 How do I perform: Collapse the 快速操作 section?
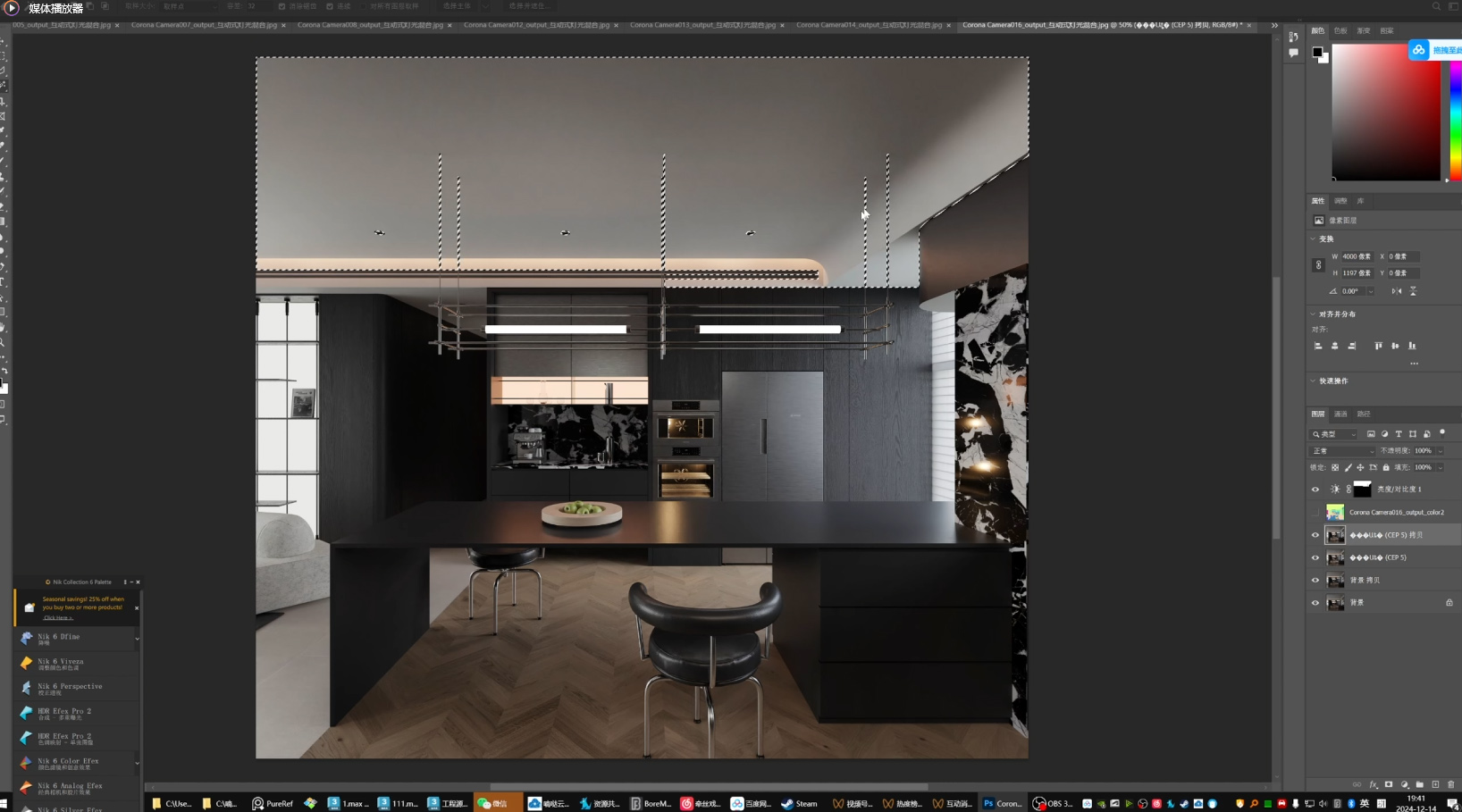1313,381
